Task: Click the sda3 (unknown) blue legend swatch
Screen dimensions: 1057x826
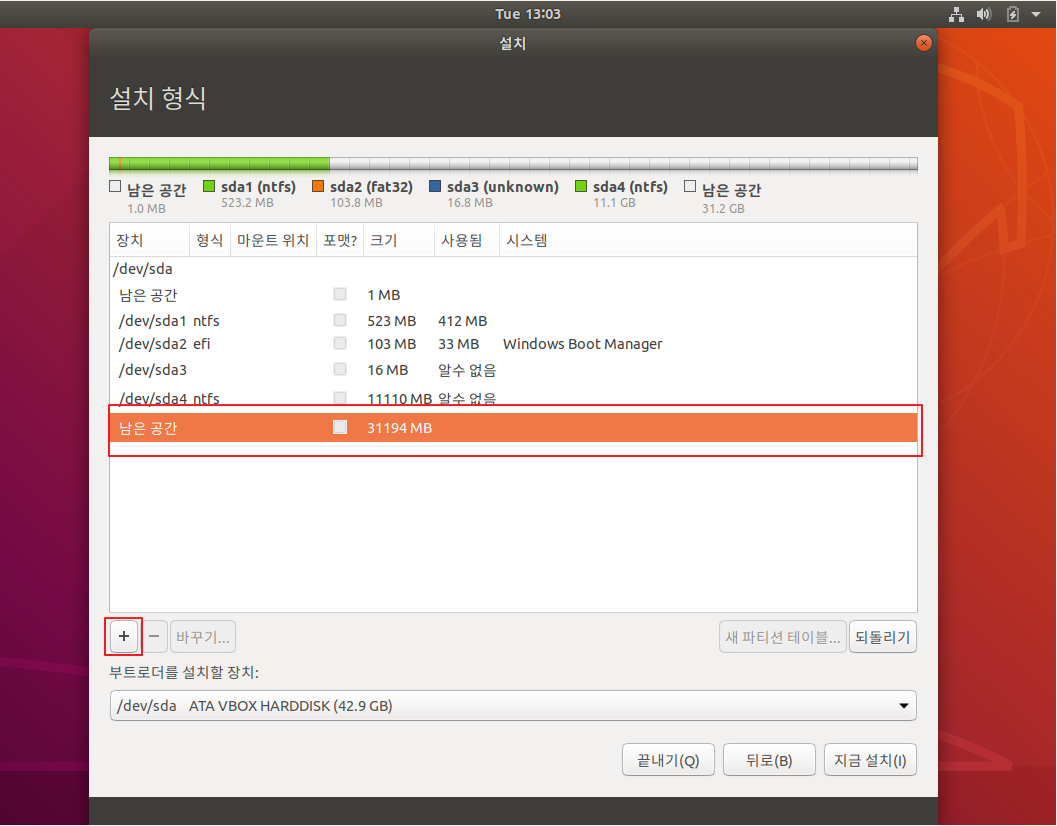Action: [435, 186]
